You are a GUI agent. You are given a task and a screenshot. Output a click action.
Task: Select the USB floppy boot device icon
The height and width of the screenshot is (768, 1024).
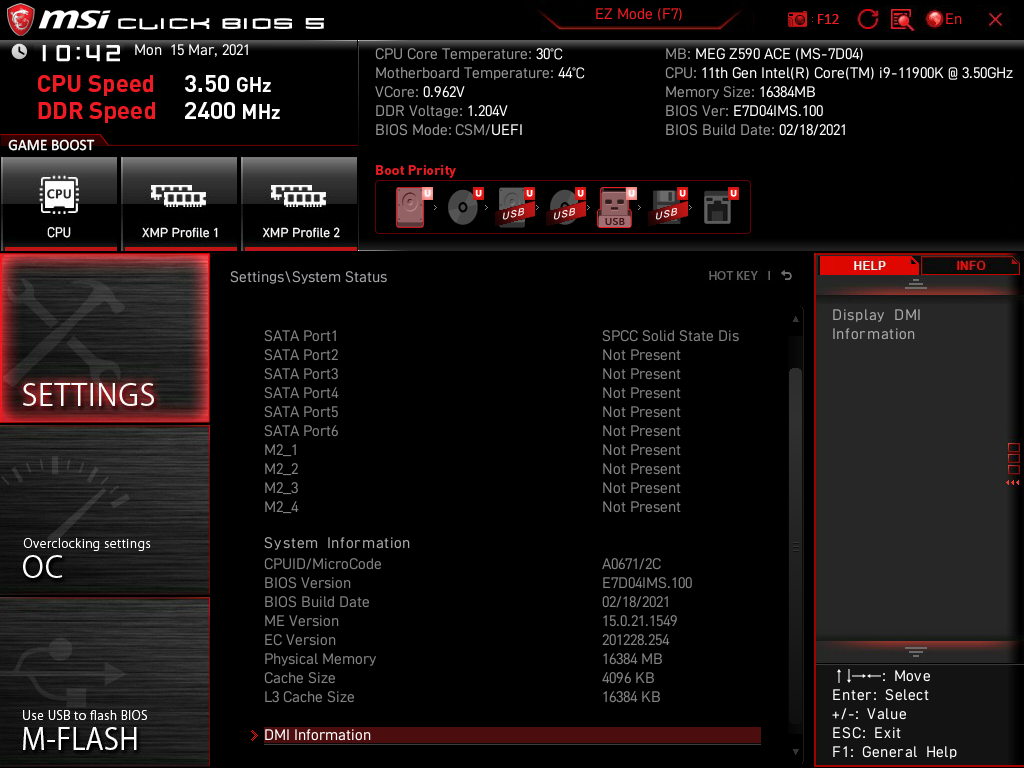(x=667, y=207)
